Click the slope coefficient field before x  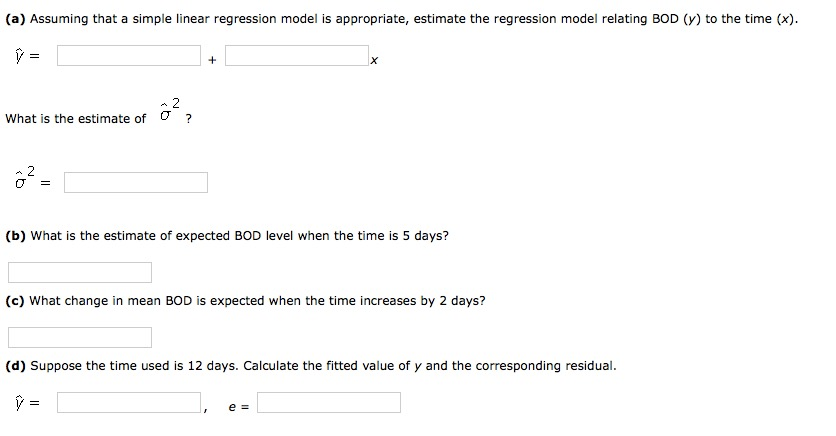point(296,55)
